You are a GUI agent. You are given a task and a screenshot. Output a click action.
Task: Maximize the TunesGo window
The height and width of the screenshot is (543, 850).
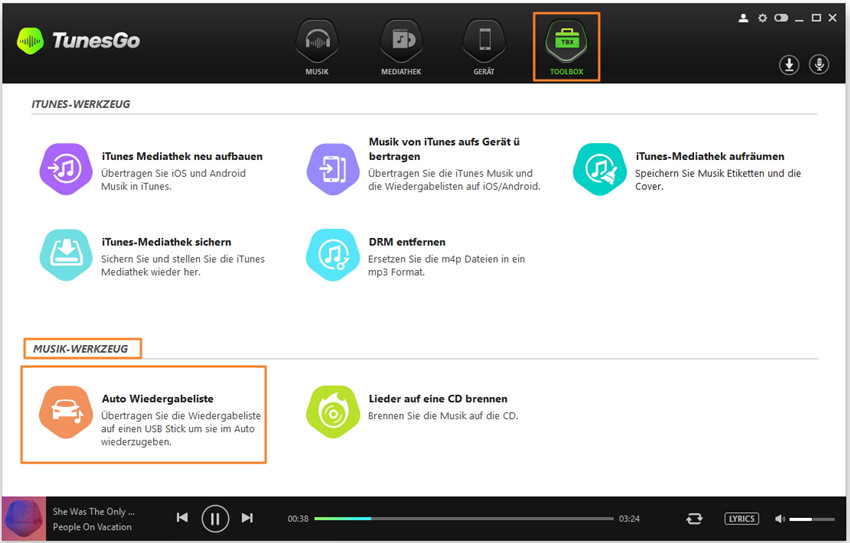tap(816, 18)
